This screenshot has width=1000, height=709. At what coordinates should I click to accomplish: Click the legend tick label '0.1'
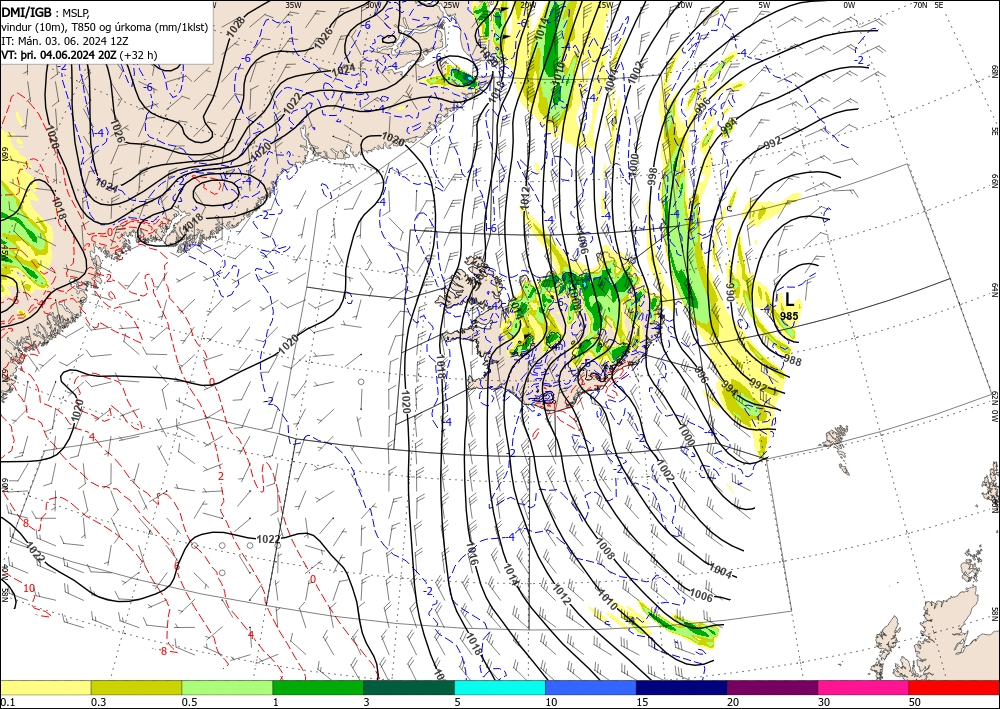click(7, 702)
